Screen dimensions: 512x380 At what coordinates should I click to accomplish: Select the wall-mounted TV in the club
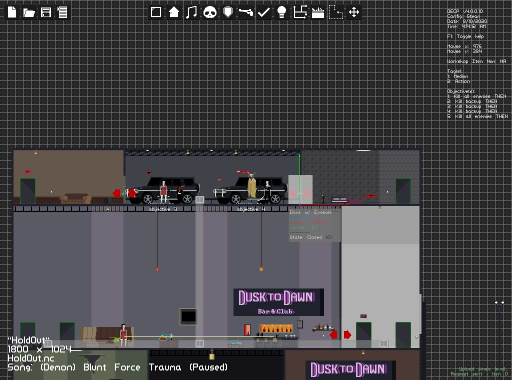point(189,316)
